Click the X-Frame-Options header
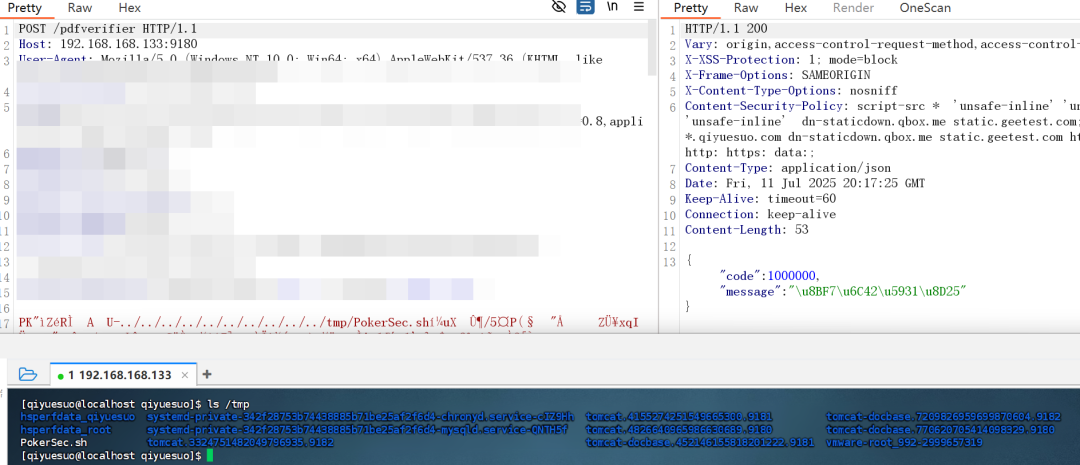This screenshot has height=465, width=1080. [778, 75]
